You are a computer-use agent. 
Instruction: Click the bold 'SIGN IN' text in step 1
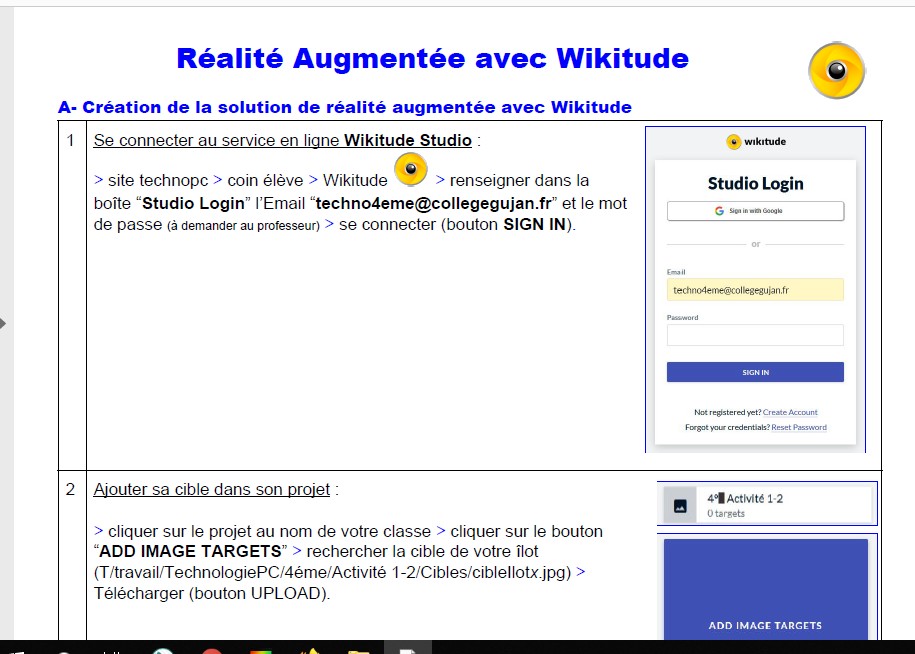(535, 225)
